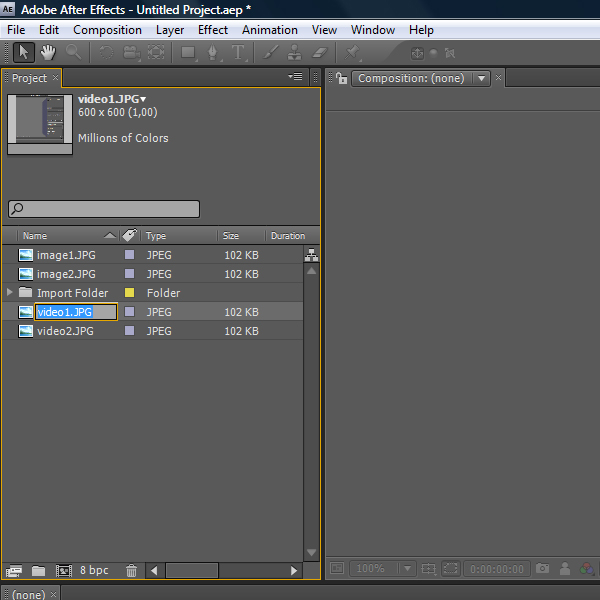Select the Zoom magnifier tool

pyautogui.click(x=73, y=52)
